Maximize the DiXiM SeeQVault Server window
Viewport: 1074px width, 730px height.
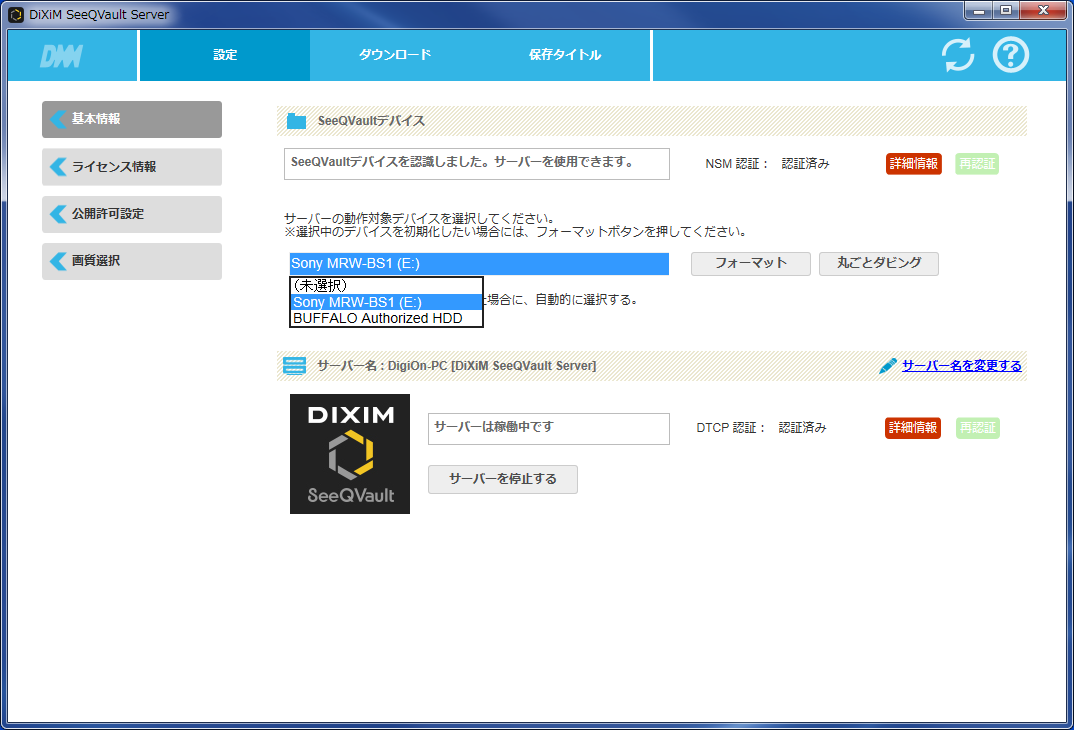(1006, 10)
